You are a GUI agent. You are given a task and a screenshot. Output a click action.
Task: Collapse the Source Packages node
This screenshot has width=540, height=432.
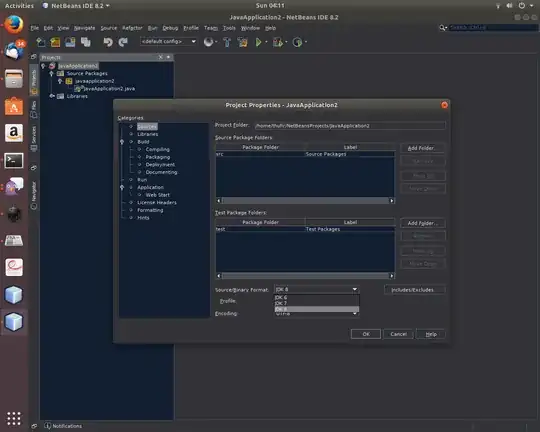[51, 73]
